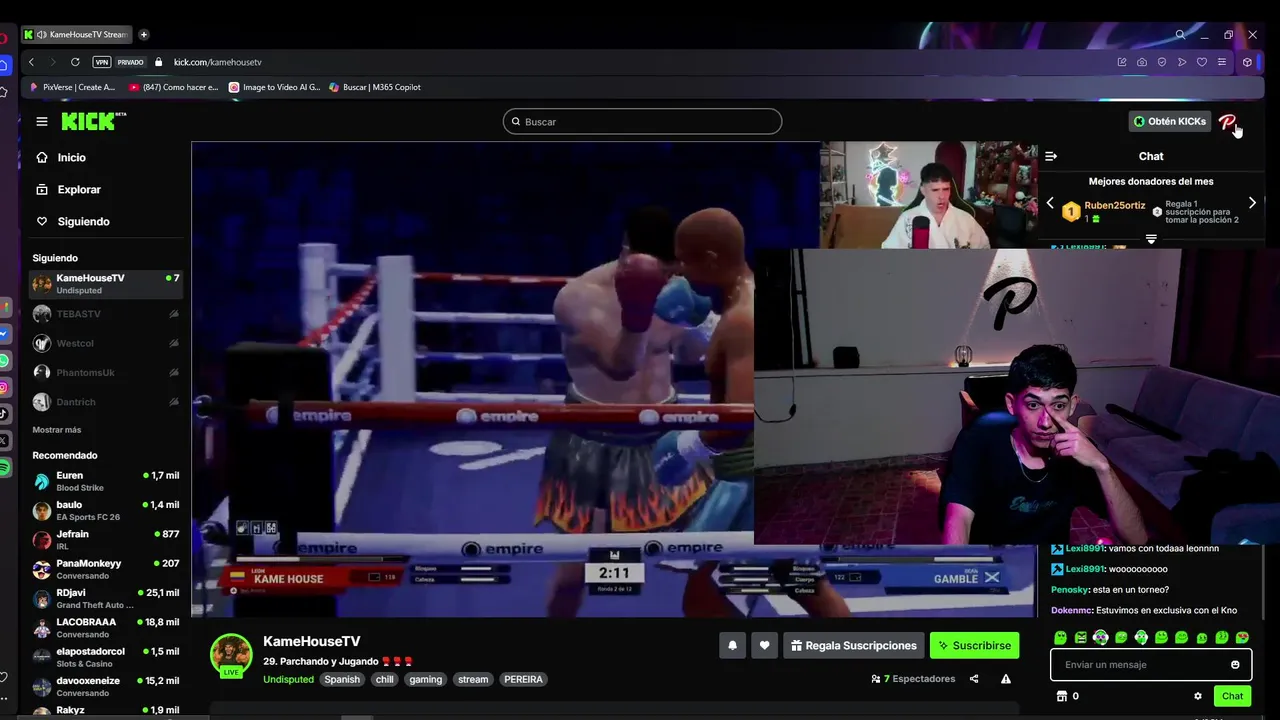
Task: Click the kick.com/kamehousetv address bar
Action: [x=217, y=62]
